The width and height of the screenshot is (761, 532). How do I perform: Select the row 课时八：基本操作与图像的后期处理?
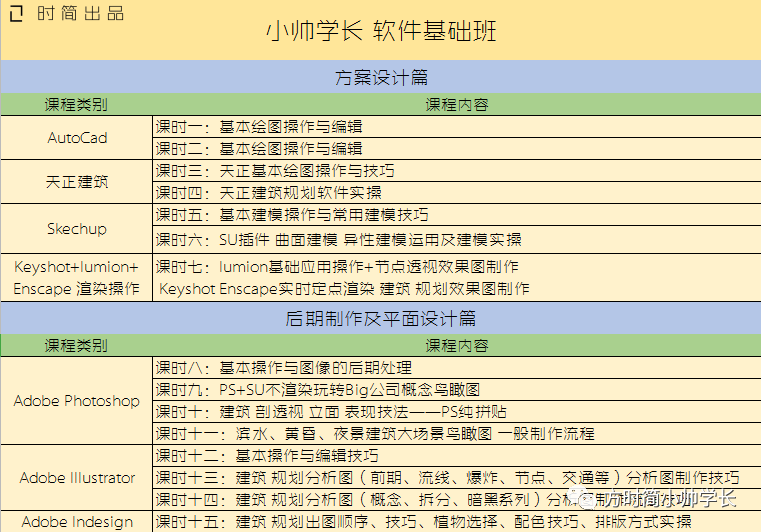click(457, 368)
